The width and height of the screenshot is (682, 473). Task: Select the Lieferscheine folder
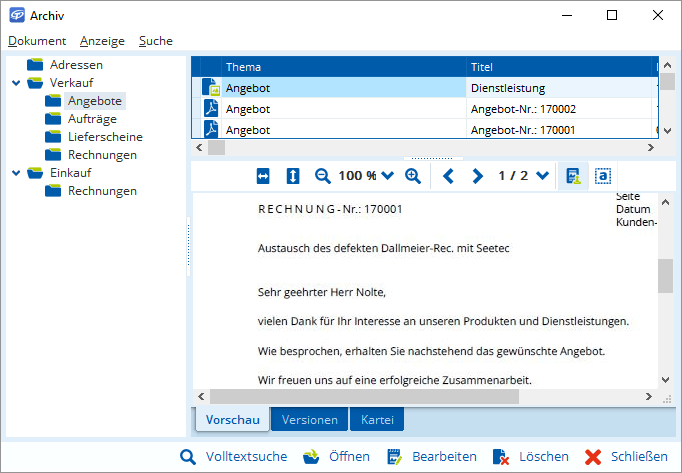(x=104, y=137)
